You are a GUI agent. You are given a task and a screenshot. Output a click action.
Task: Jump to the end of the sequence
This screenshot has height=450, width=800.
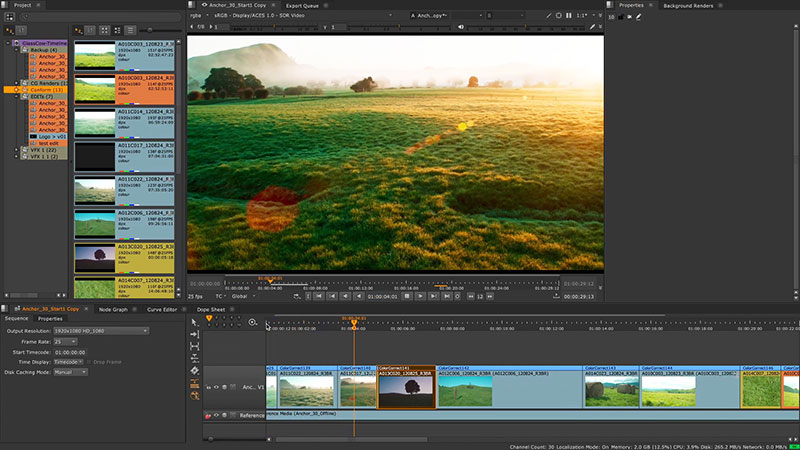[446, 296]
